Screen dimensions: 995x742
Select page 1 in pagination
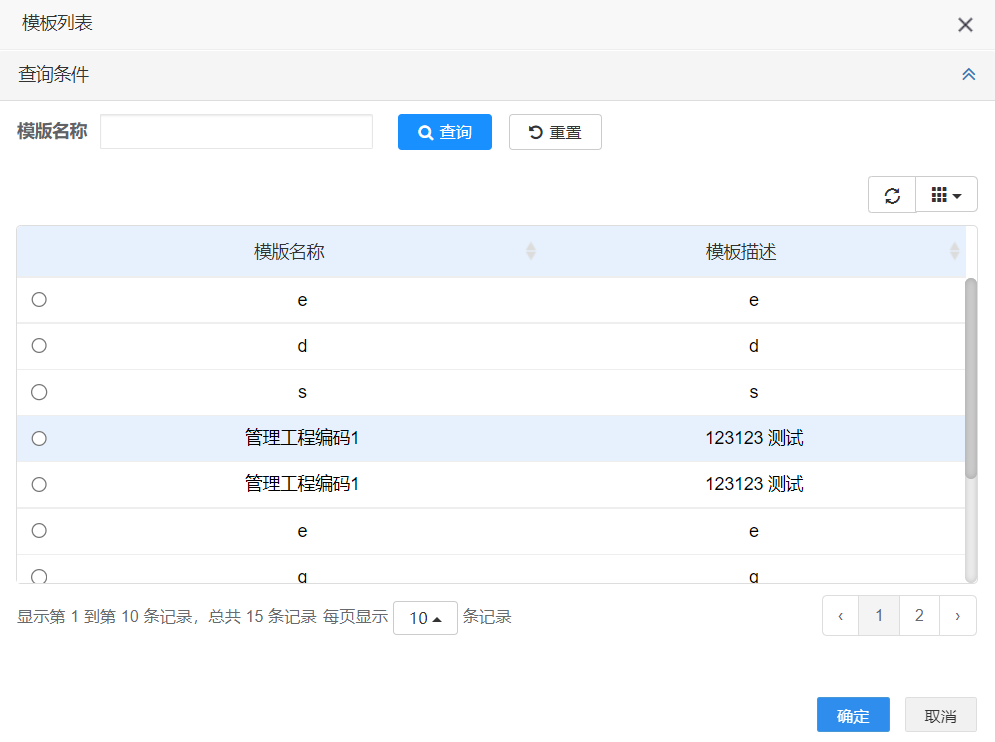(879, 616)
